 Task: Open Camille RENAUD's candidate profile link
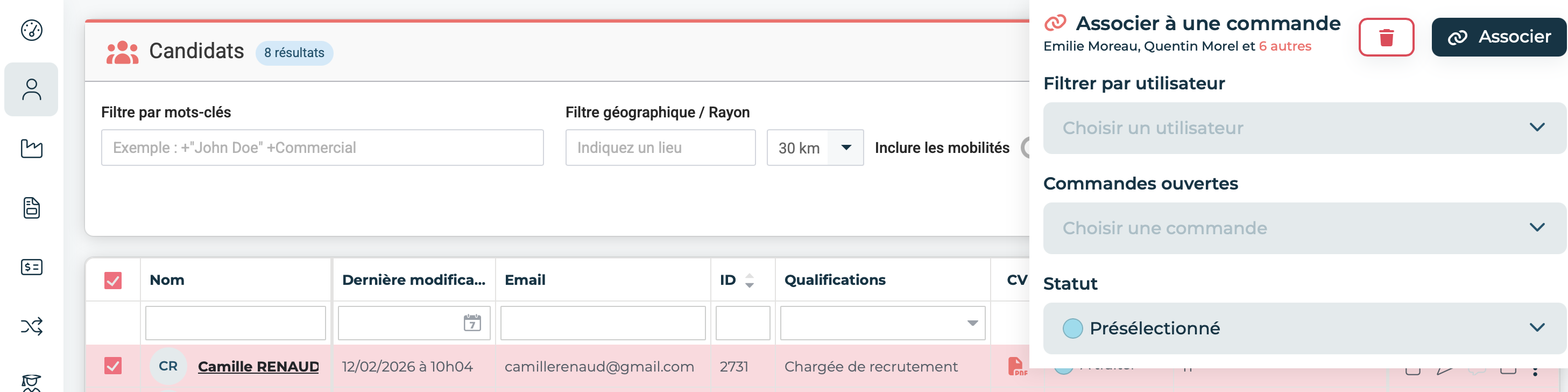coord(258,367)
